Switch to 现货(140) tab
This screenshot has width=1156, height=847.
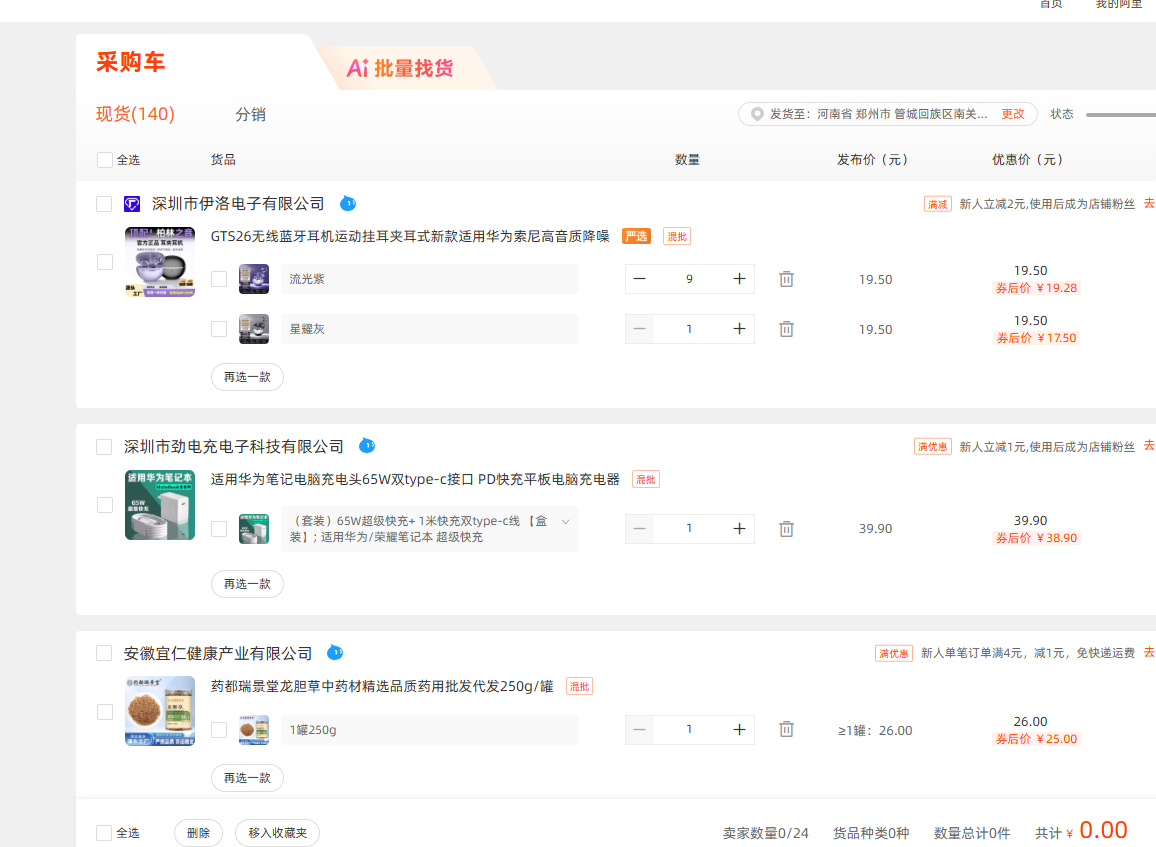136,114
